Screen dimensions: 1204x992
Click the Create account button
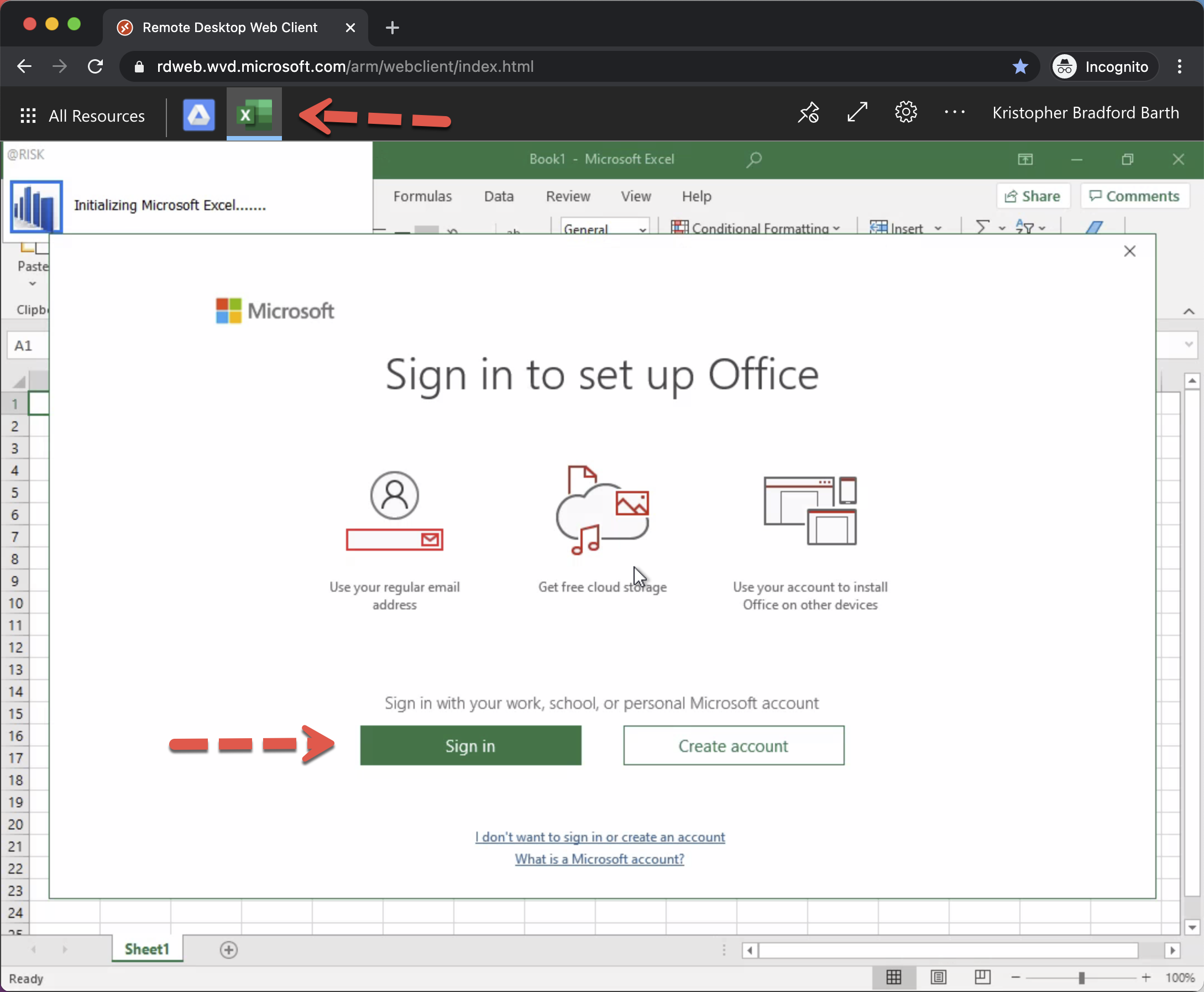pos(734,746)
